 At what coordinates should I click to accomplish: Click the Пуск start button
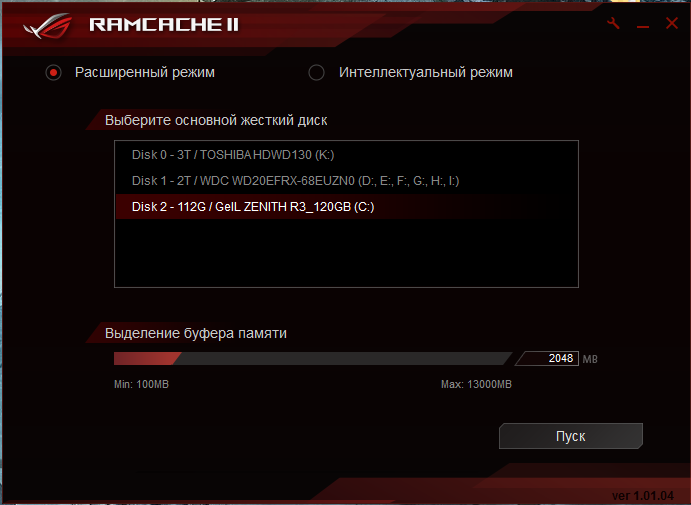(571, 436)
